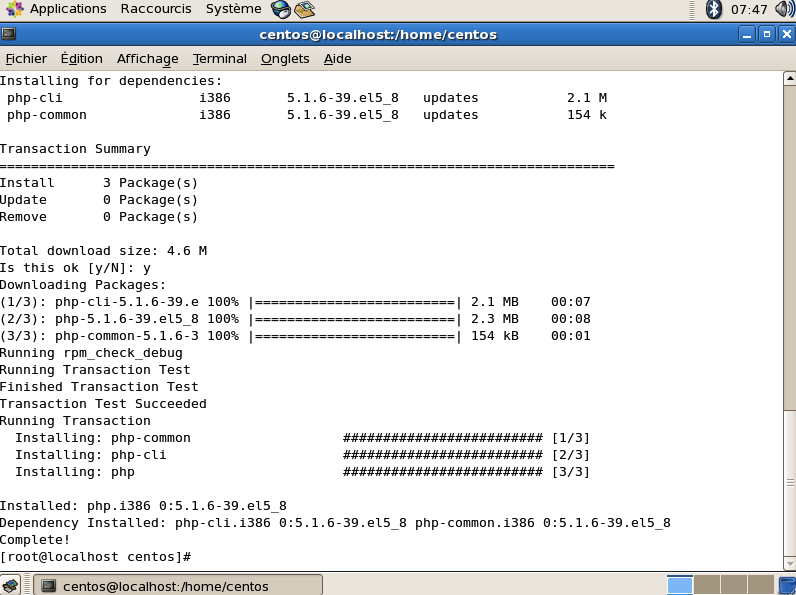
Task: Switch to the first workspace
Action: (x=679, y=585)
